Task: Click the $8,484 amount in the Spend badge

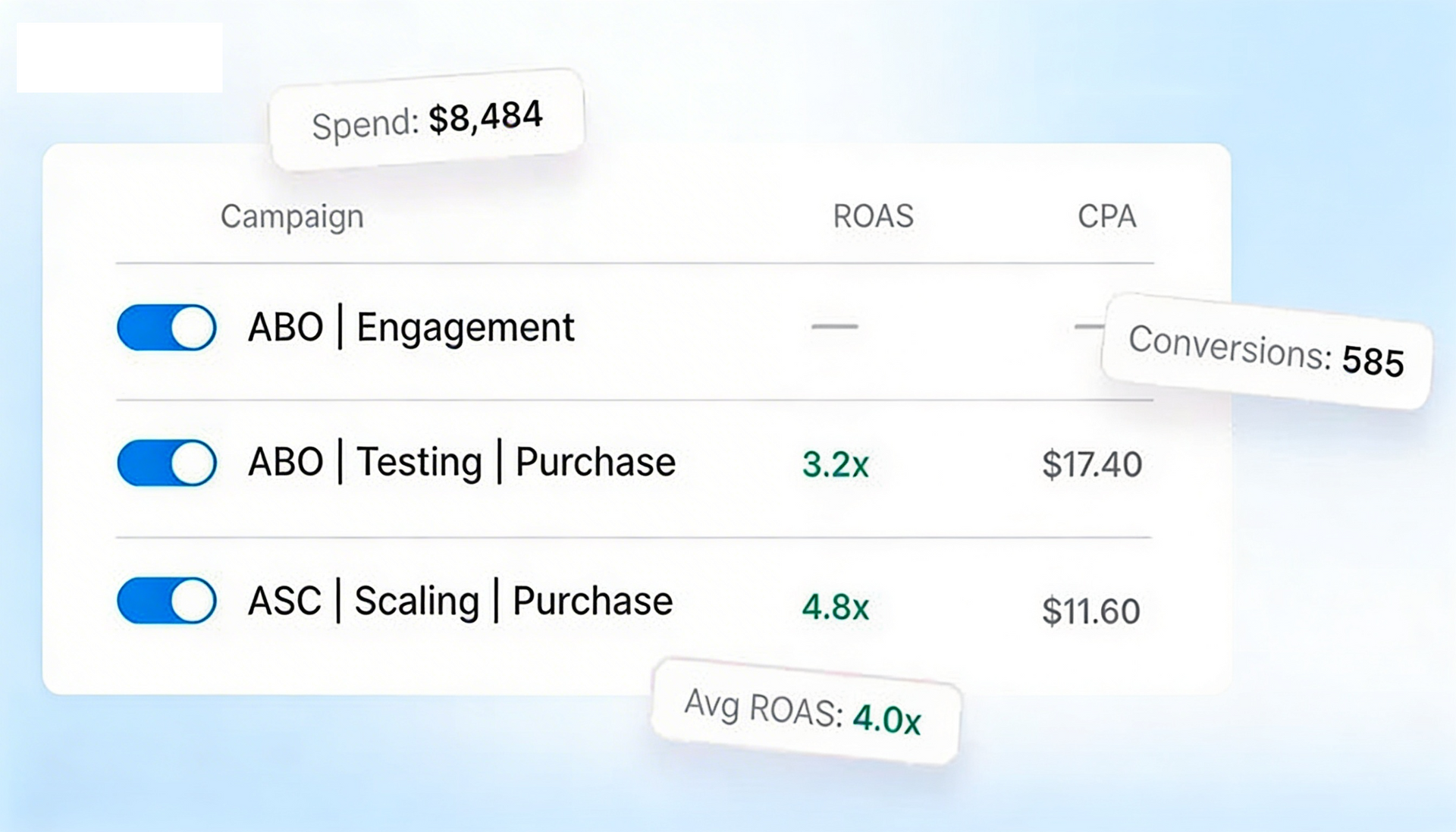Action: pyautogui.click(x=485, y=117)
